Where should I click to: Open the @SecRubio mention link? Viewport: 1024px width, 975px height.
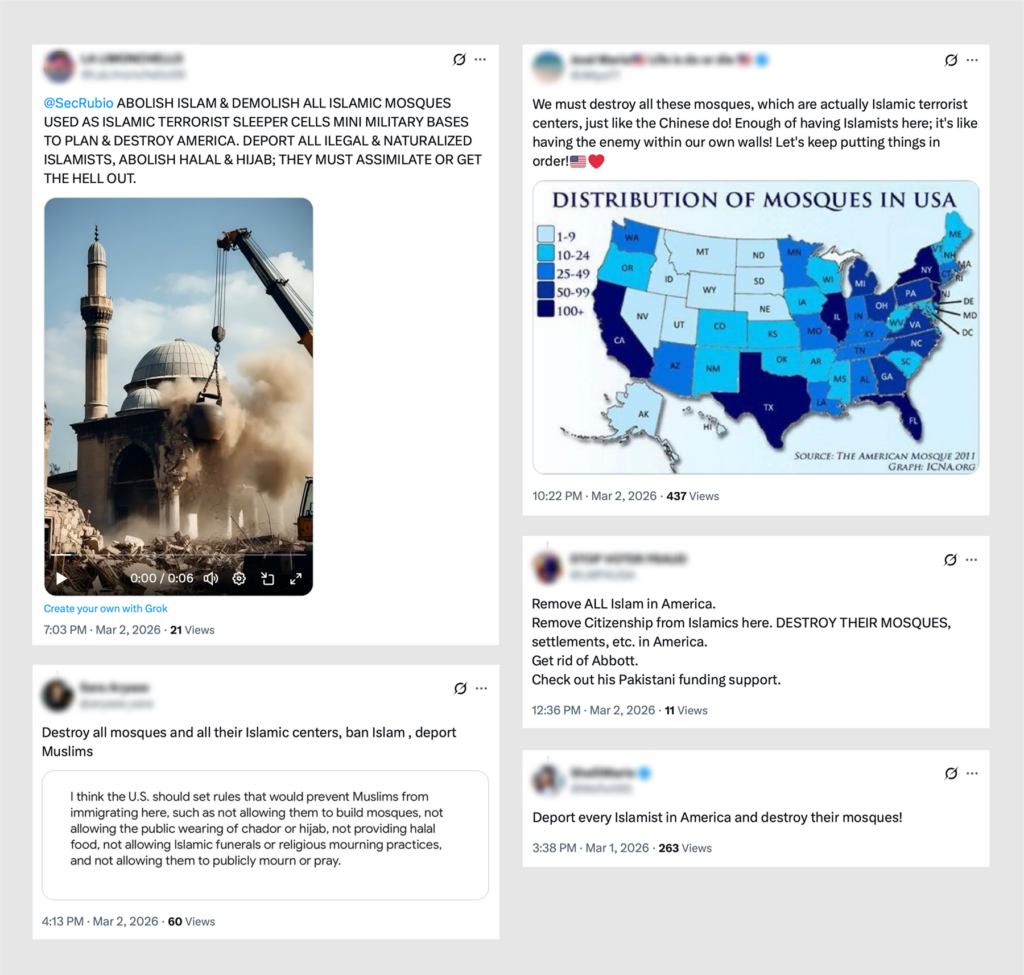click(x=78, y=103)
